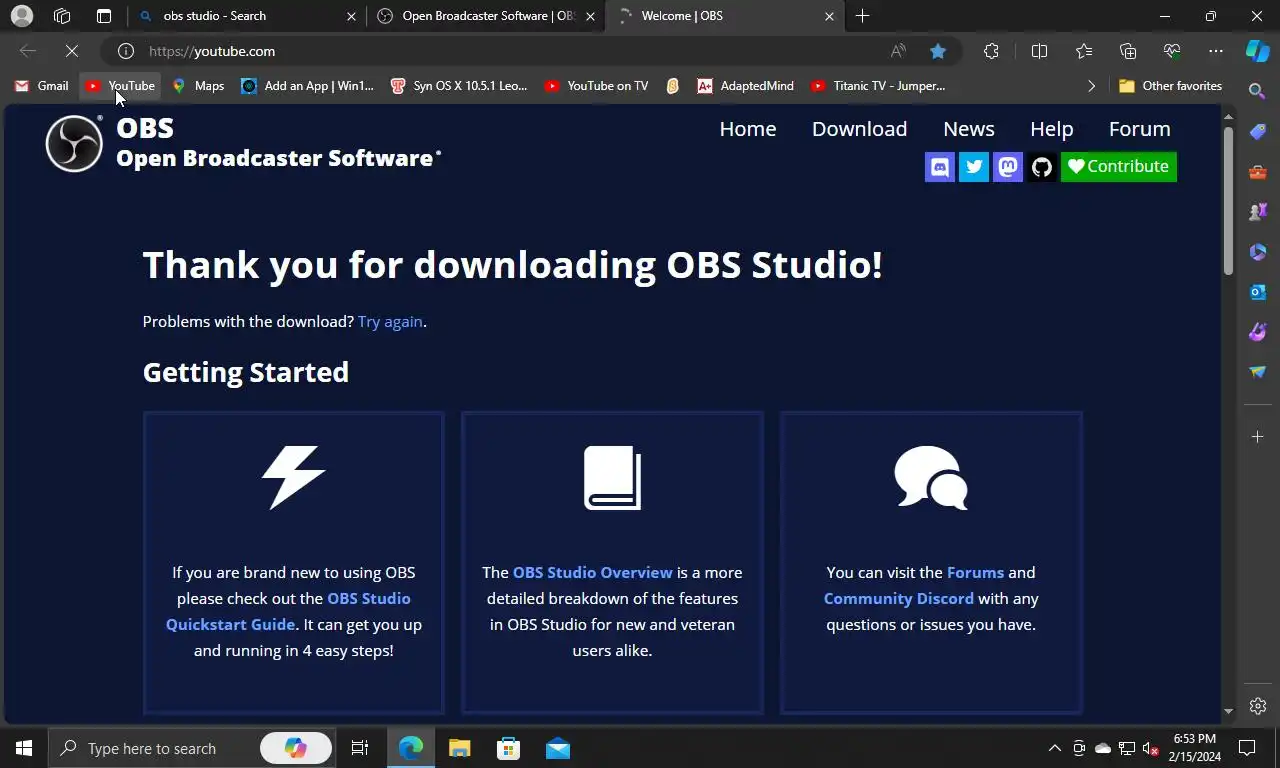Open Workspaces icon in title bar
The height and width of the screenshot is (768, 1280).
[x=62, y=16]
